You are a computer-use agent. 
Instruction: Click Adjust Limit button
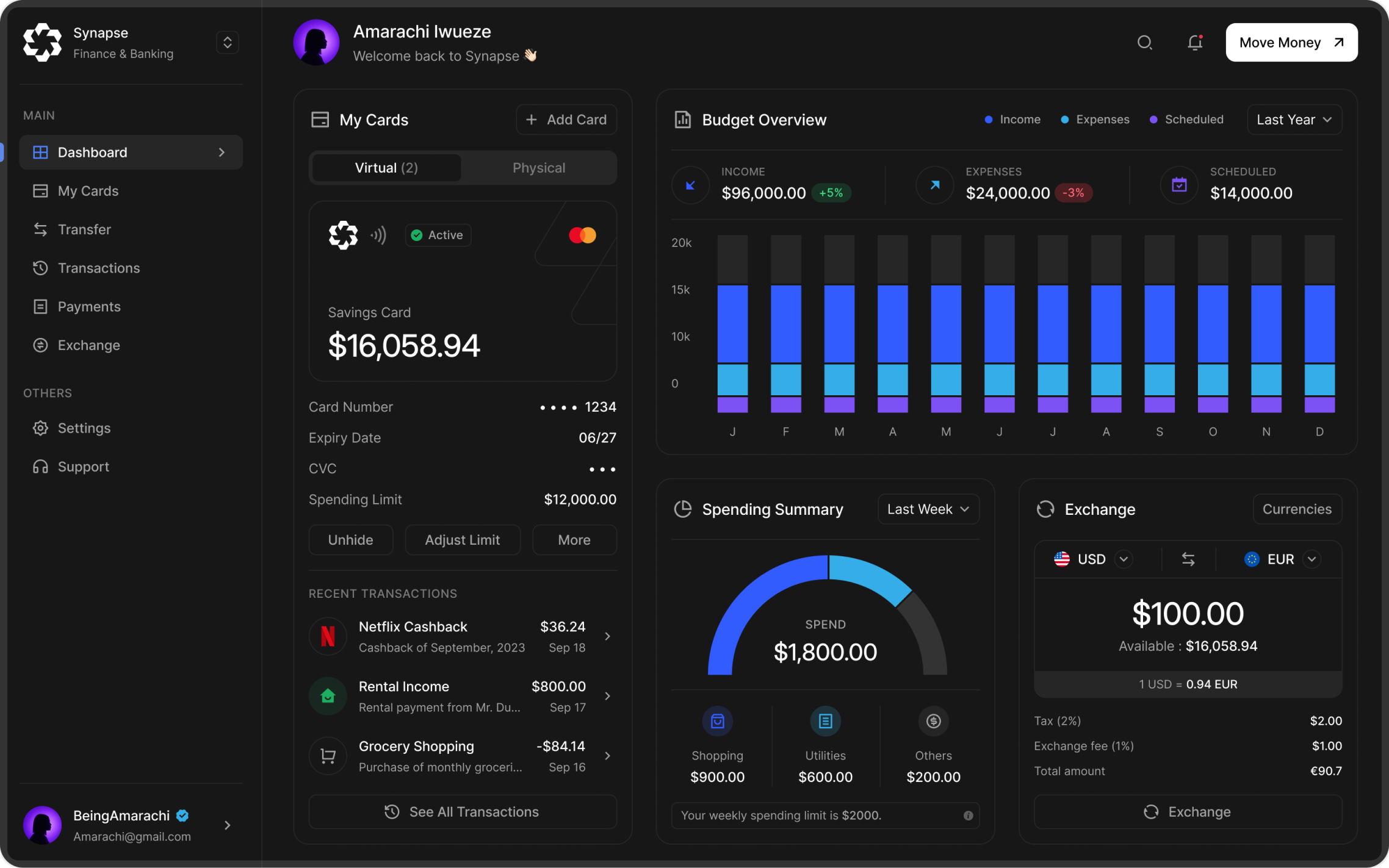463,540
